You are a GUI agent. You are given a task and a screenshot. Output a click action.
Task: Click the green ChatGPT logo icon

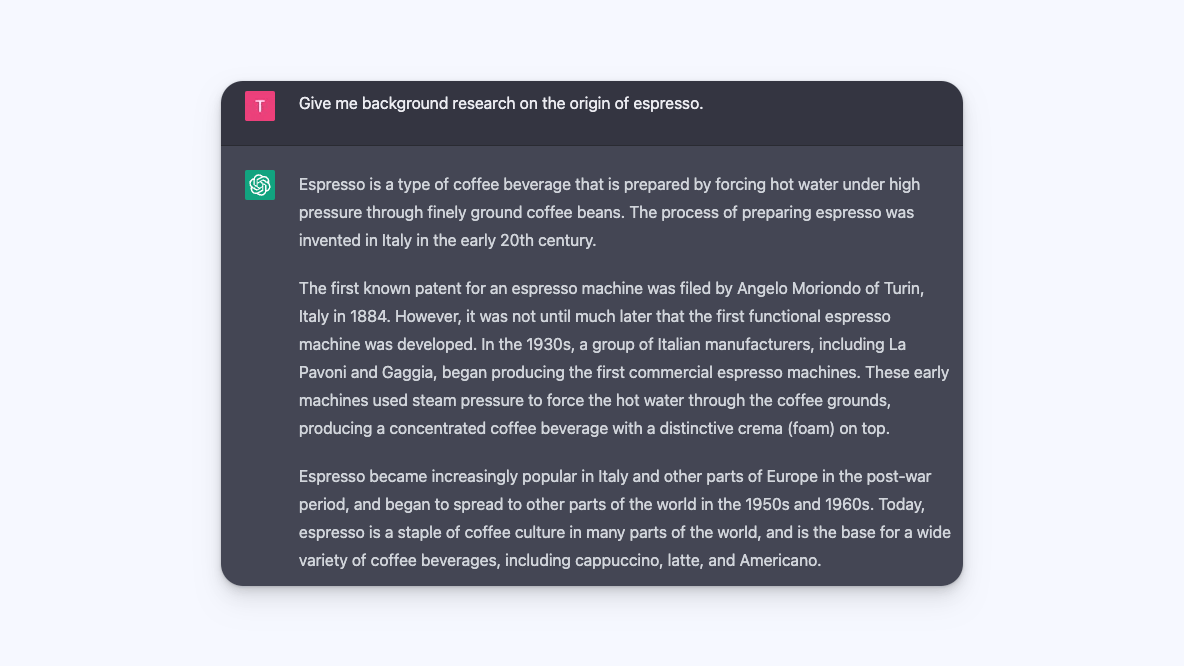point(260,185)
